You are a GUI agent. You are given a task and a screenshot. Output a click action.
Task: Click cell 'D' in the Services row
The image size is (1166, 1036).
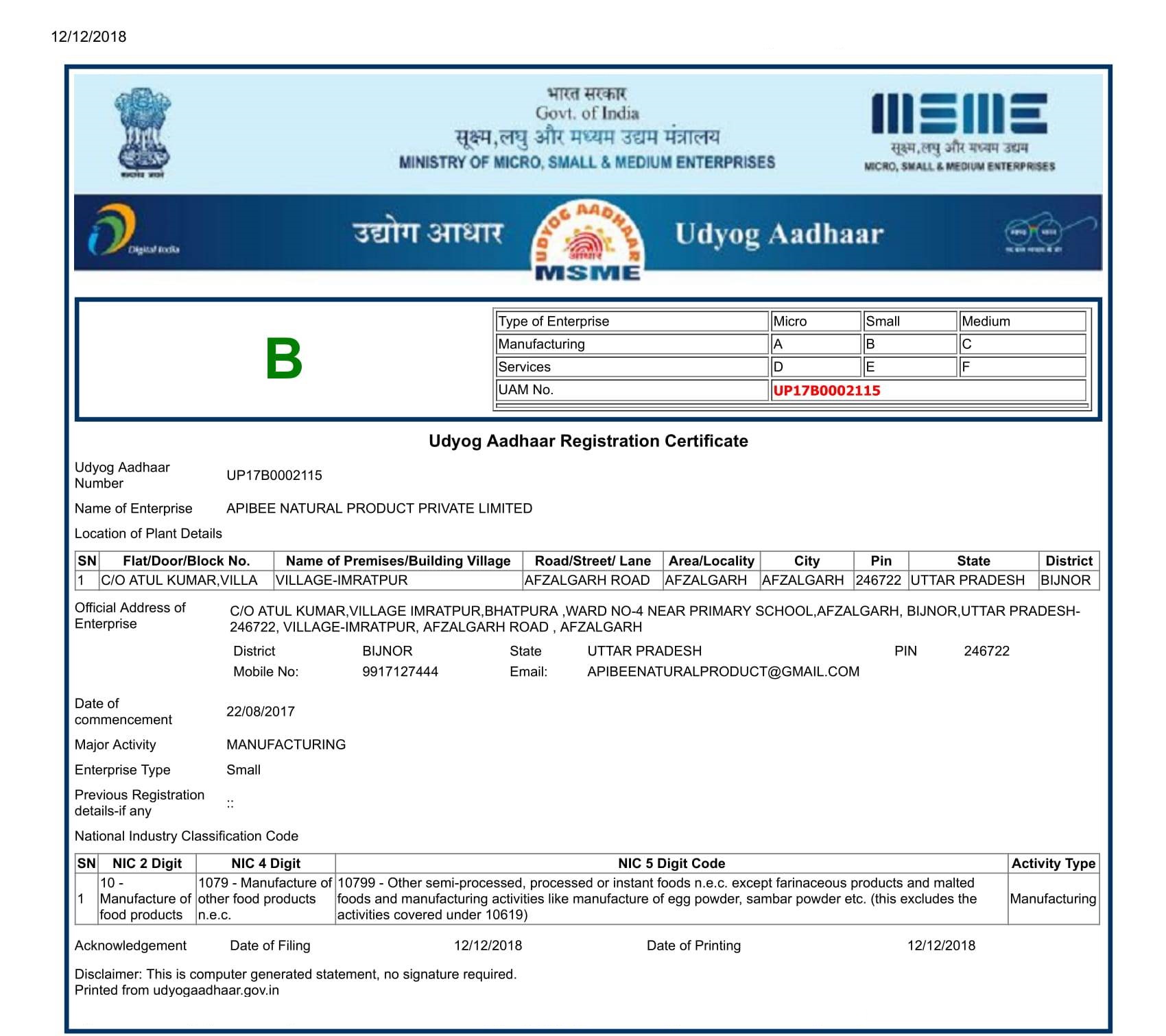[x=815, y=367]
